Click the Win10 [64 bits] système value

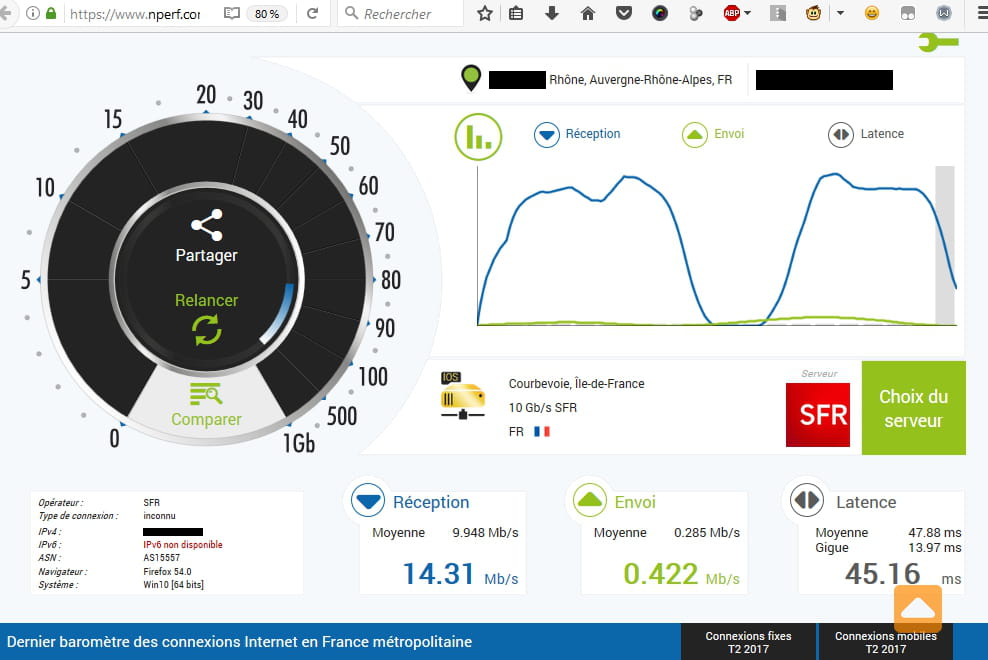click(173, 585)
